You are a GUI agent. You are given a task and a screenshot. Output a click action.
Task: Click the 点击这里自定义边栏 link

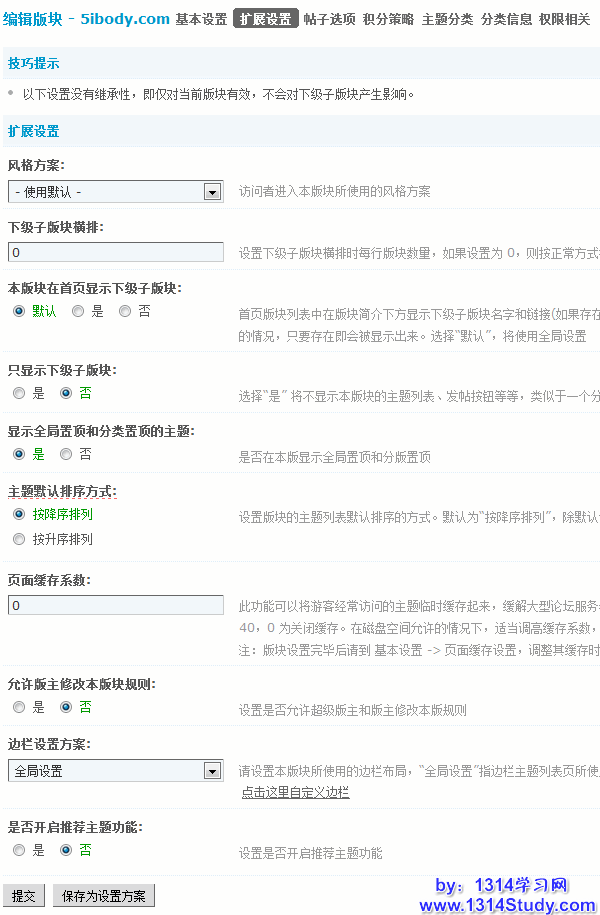click(295, 793)
